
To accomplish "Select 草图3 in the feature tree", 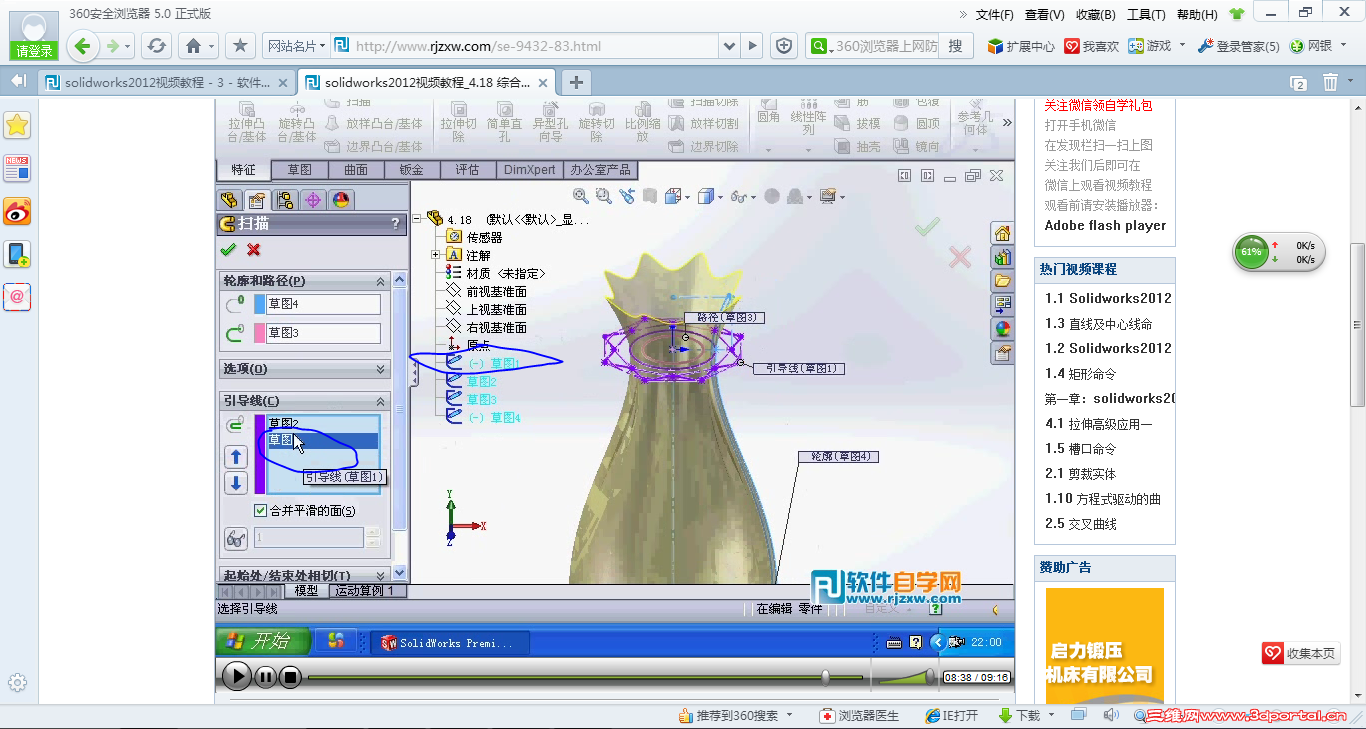I will (x=480, y=400).
